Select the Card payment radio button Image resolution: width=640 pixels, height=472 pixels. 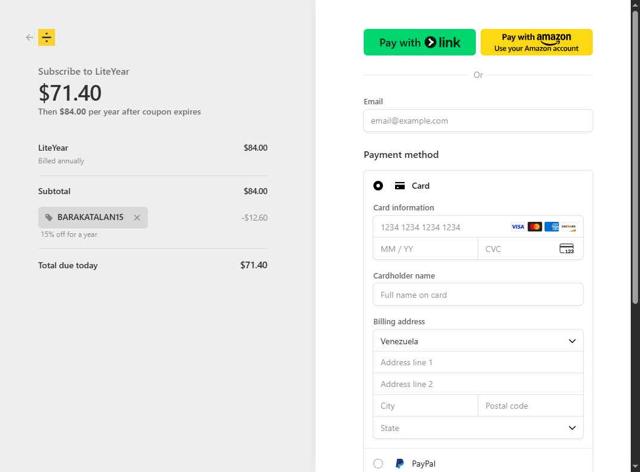[378, 186]
